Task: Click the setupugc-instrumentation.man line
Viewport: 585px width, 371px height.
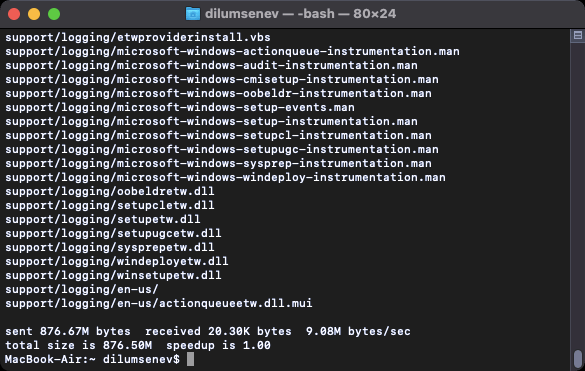Action: pos(222,149)
